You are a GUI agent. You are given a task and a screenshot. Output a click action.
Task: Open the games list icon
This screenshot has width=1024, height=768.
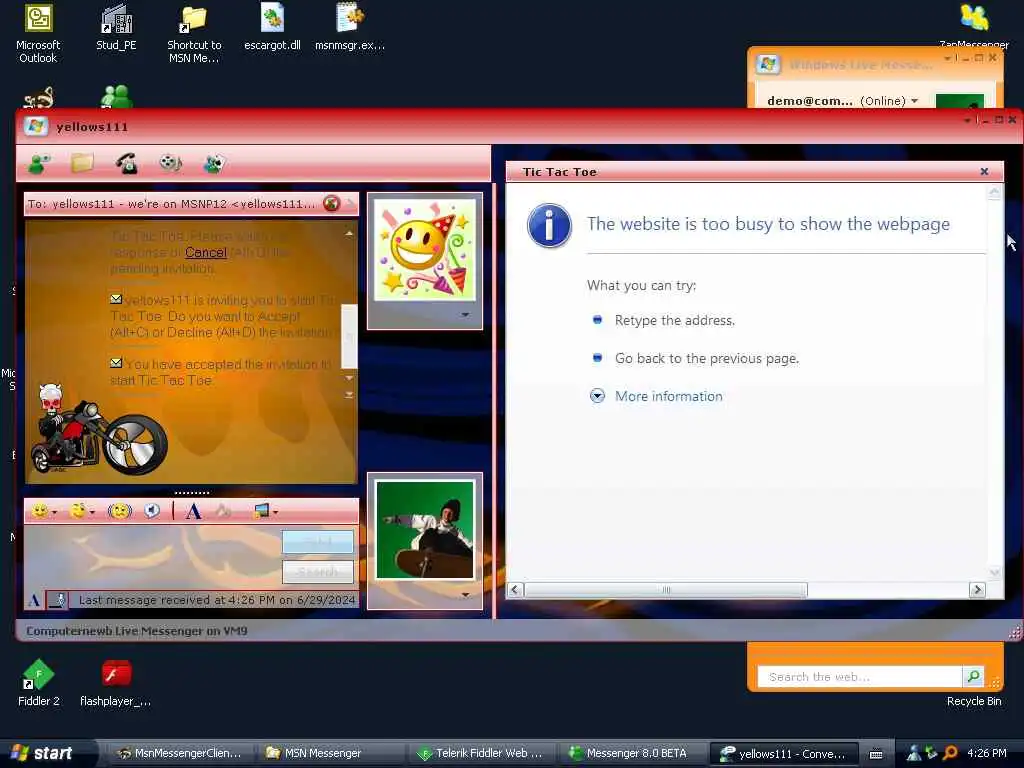pyautogui.click(x=214, y=163)
